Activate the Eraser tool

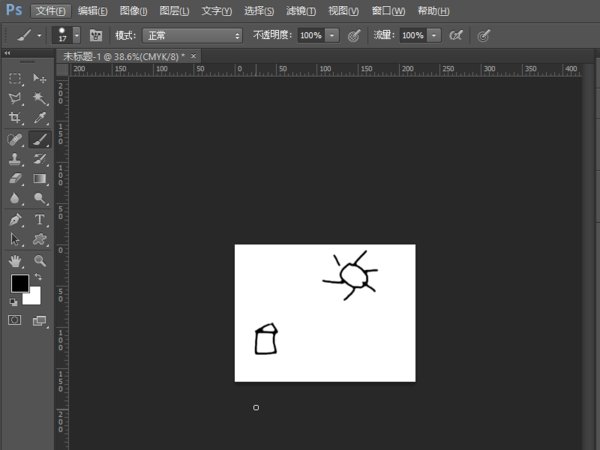[16, 178]
